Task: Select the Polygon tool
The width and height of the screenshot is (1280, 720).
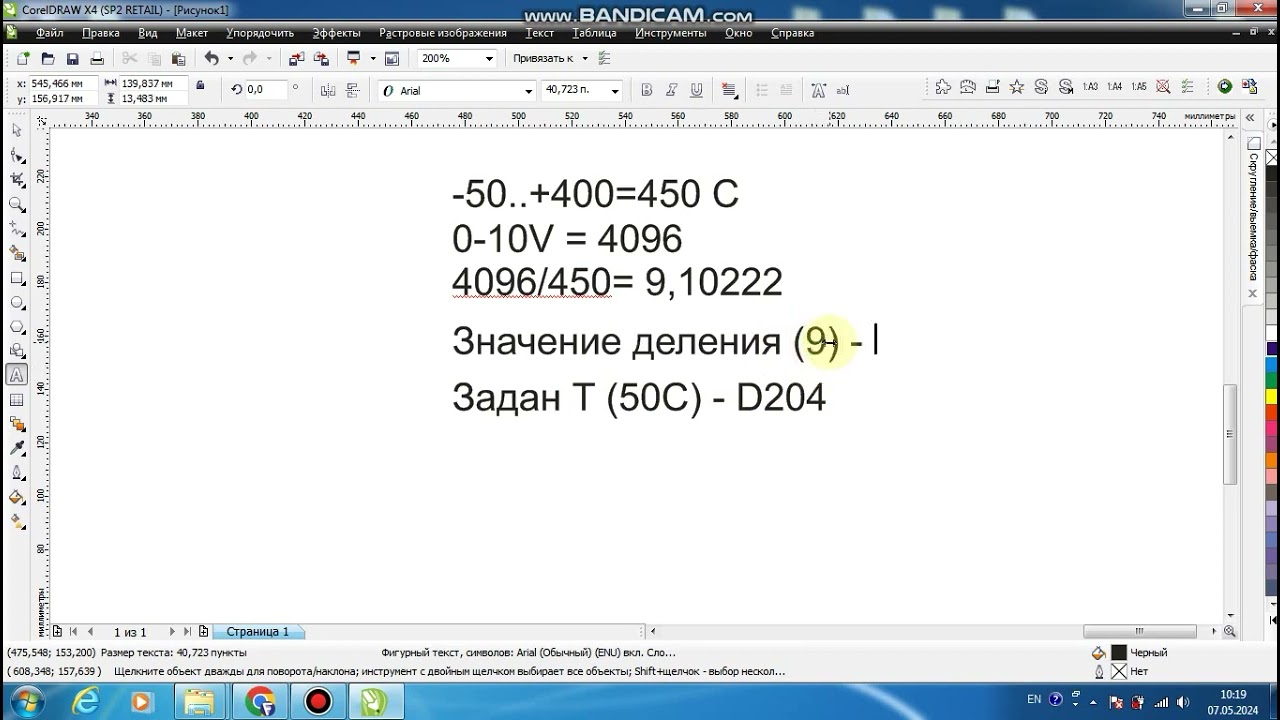Action: coord(16,327)
